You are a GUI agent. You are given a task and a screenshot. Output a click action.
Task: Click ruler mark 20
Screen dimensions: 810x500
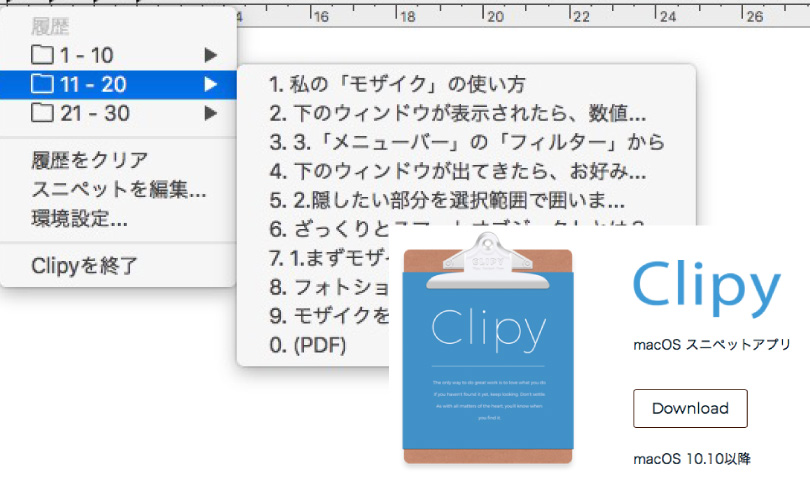click(495, 17)
